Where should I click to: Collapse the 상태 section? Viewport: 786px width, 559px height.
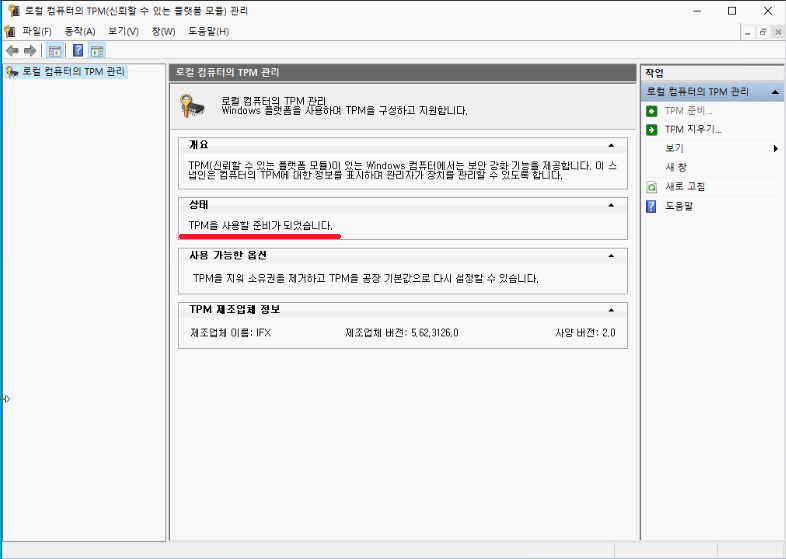coord(611,205)
